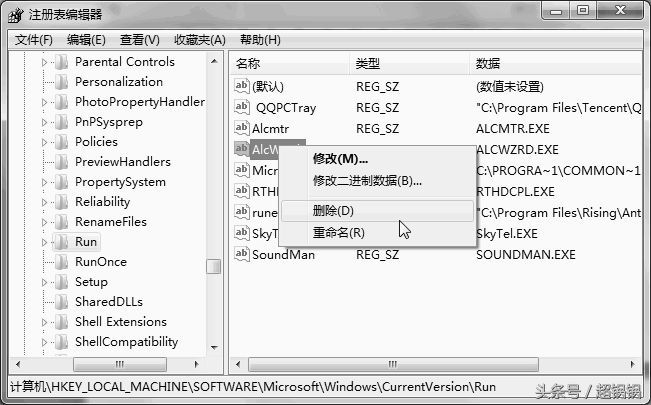The image size is (651, 405).
Task: Click the Personalization folder icon
Action: 61,82
